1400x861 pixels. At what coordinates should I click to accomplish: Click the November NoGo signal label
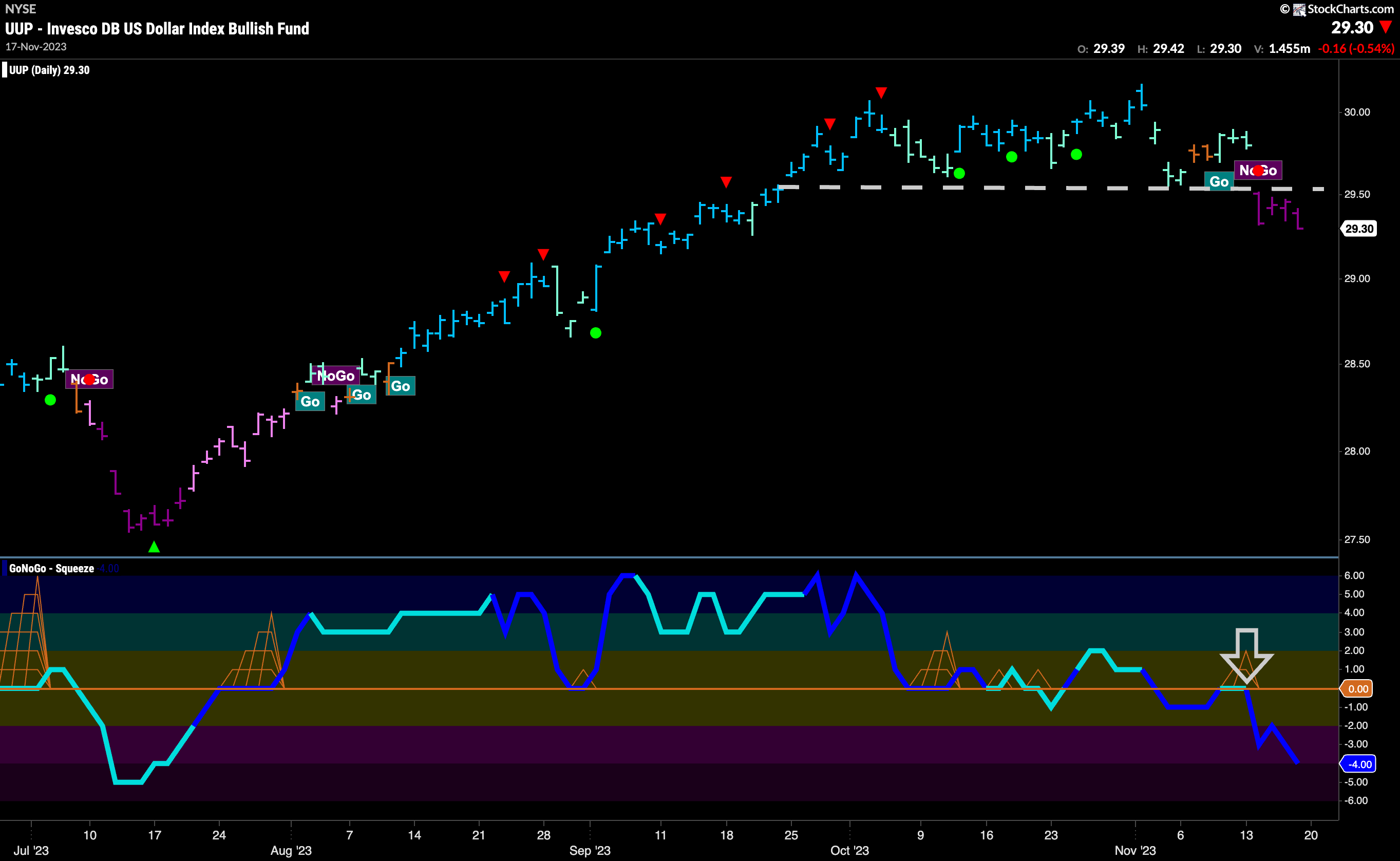tap(1258, 170)
